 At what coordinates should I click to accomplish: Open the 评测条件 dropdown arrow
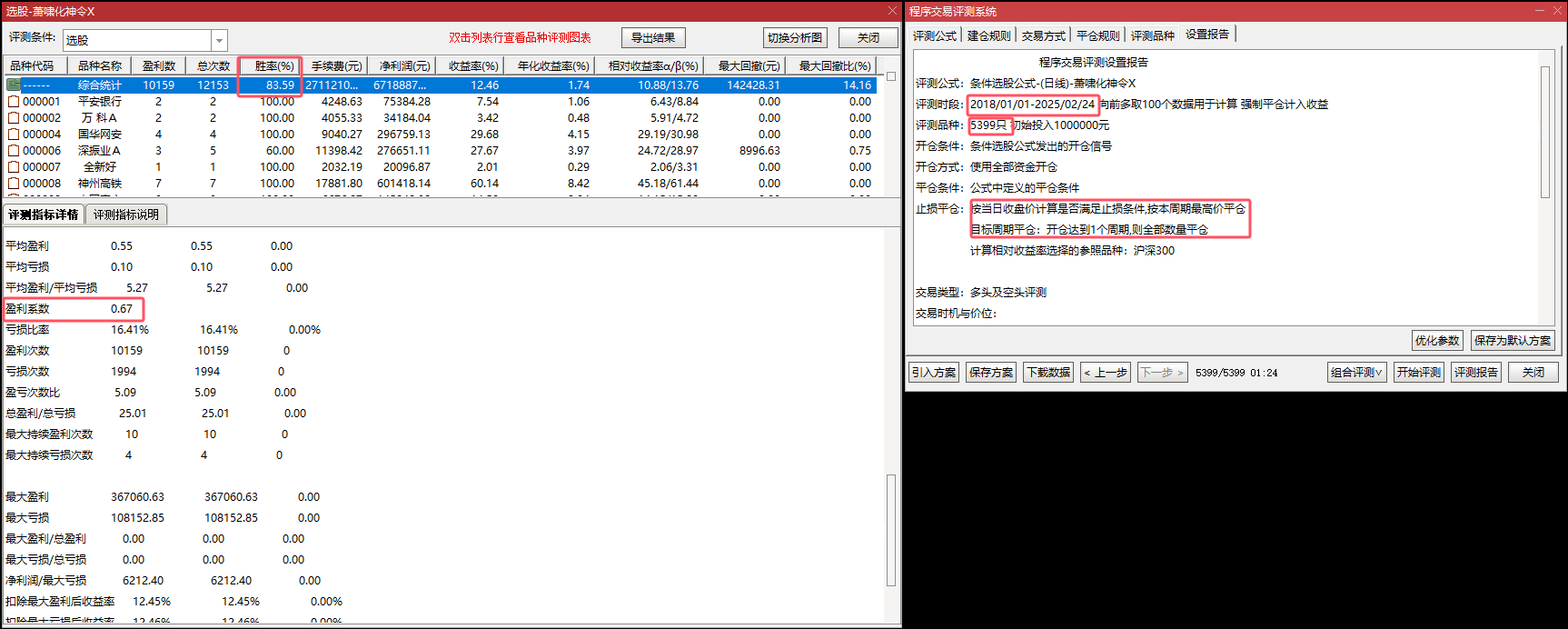click(x=219, y=40)
